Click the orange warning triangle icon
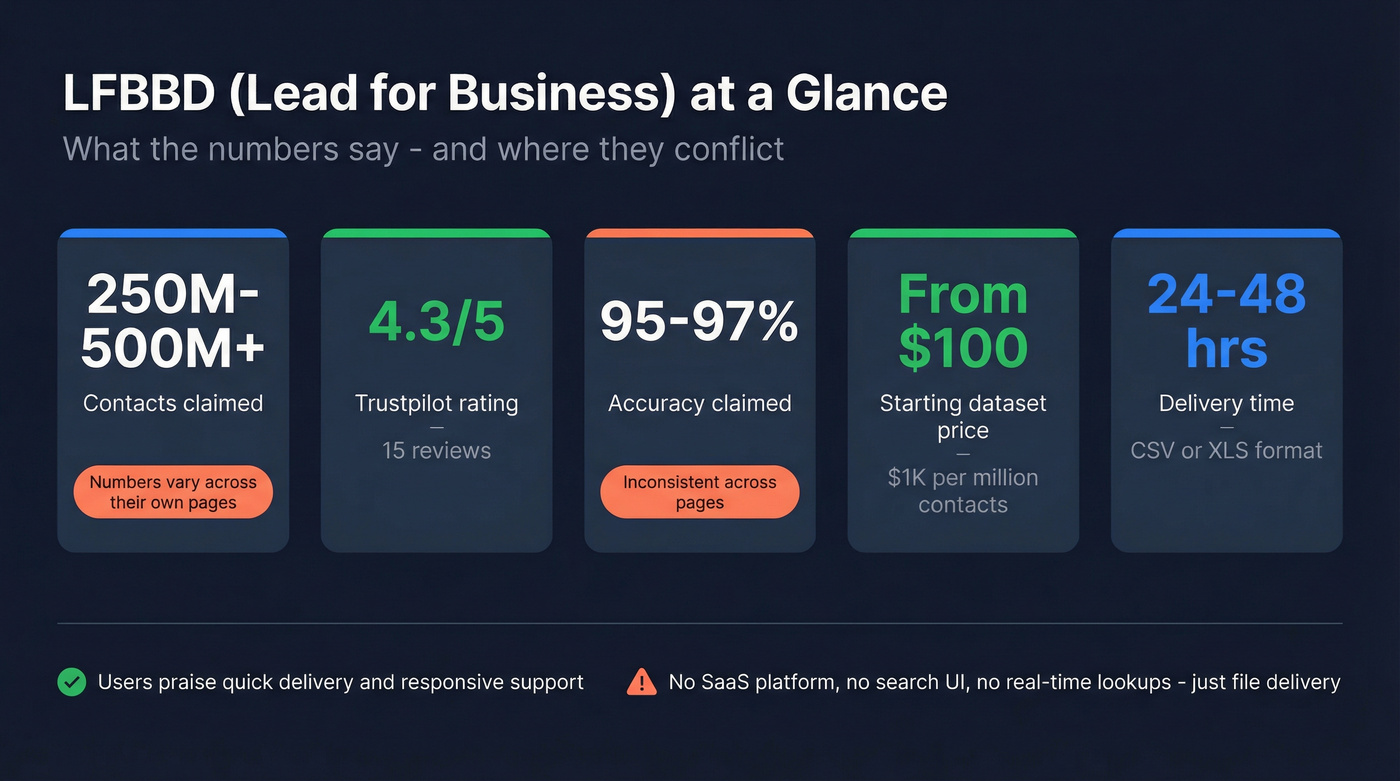 (640, 682)
